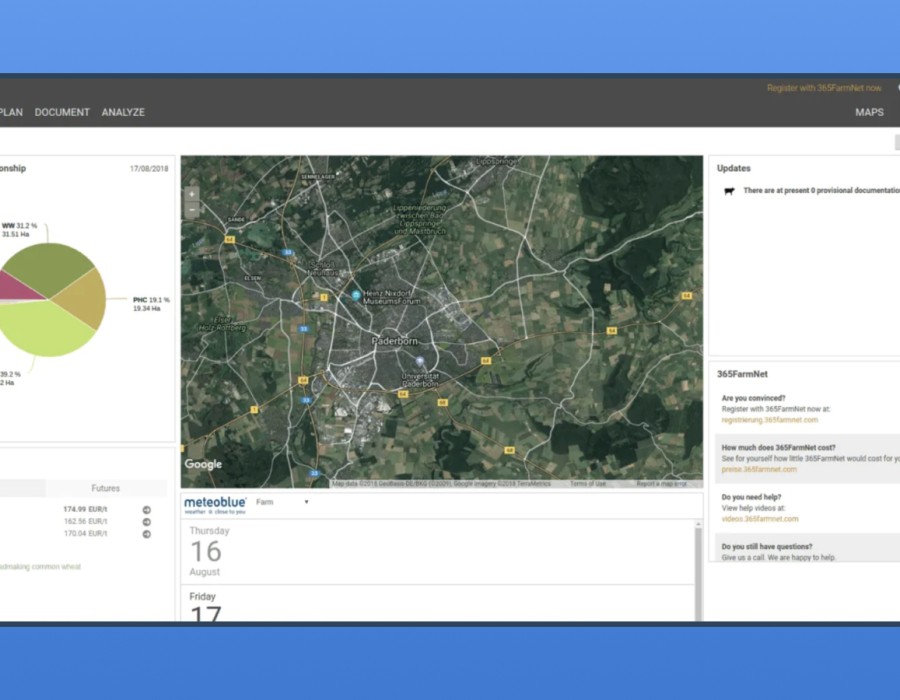Open the preise.365farmnet.com pricing link
This screenshot has height=700, width=900.
(x=758, y=469)
